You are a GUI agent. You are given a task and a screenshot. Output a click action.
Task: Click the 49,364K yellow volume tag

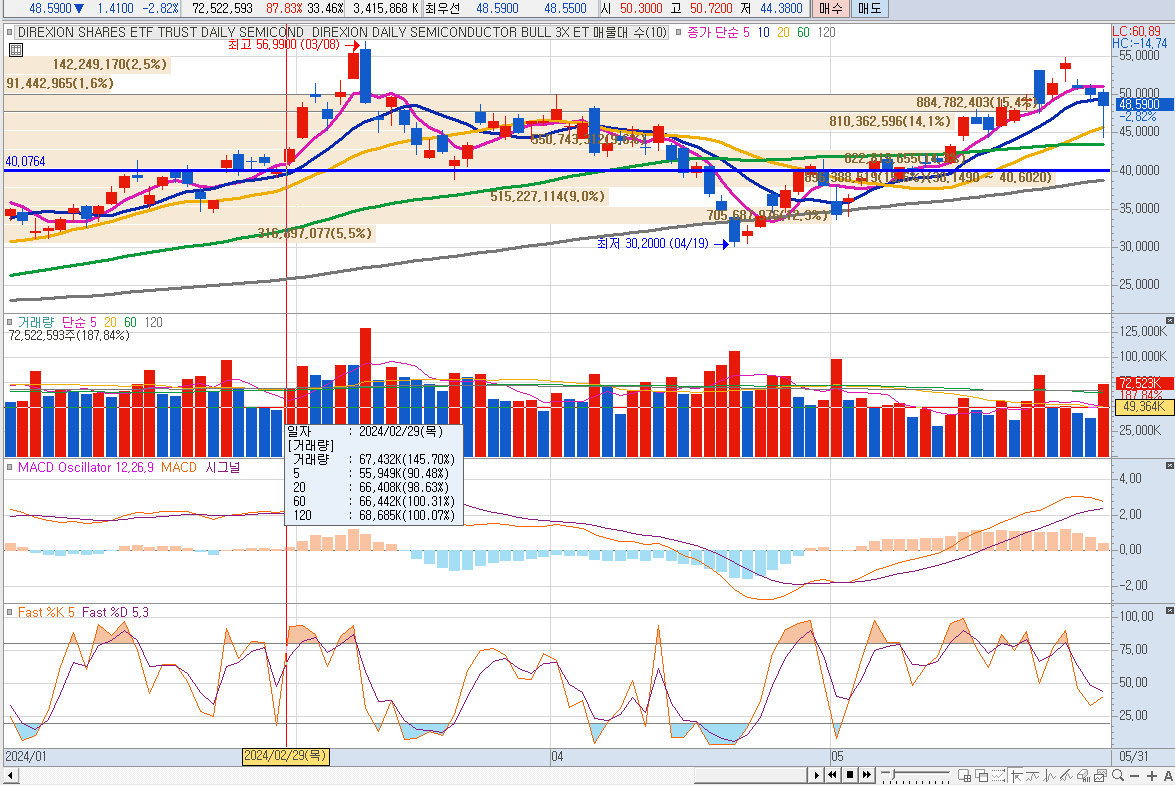(1144, 407)
